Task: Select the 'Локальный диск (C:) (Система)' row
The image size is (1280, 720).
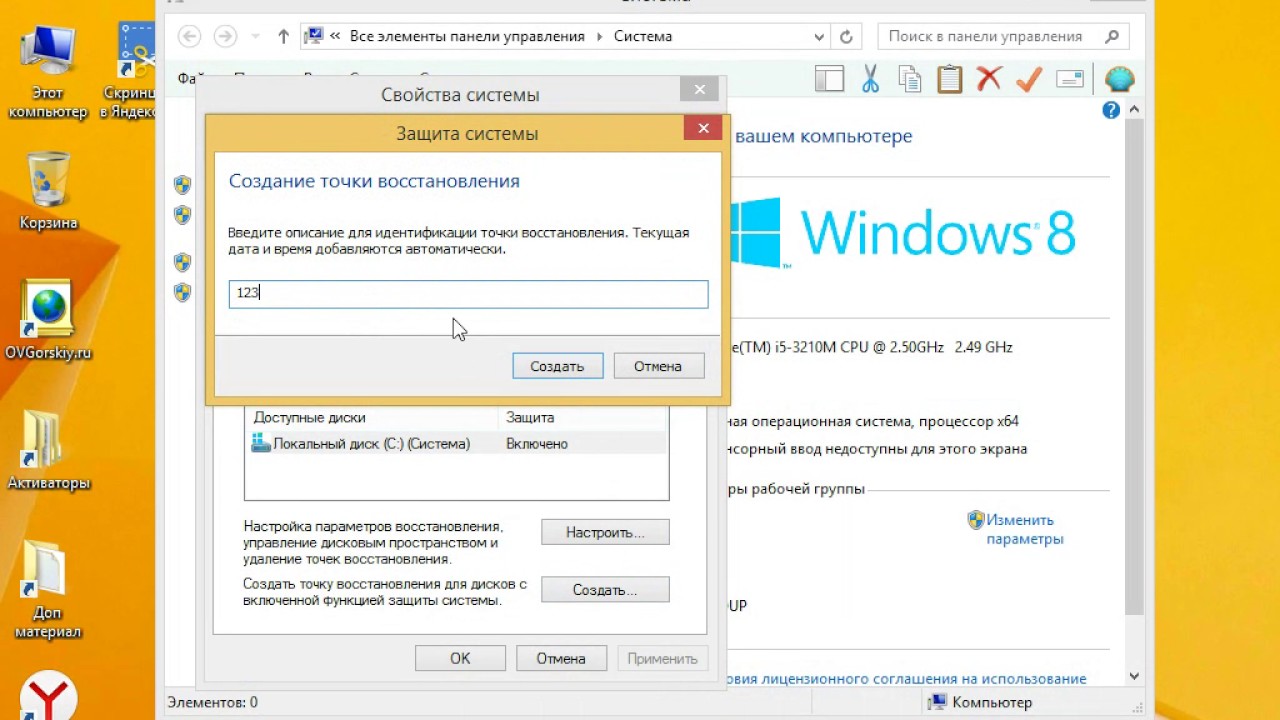Action: point(456,444)
